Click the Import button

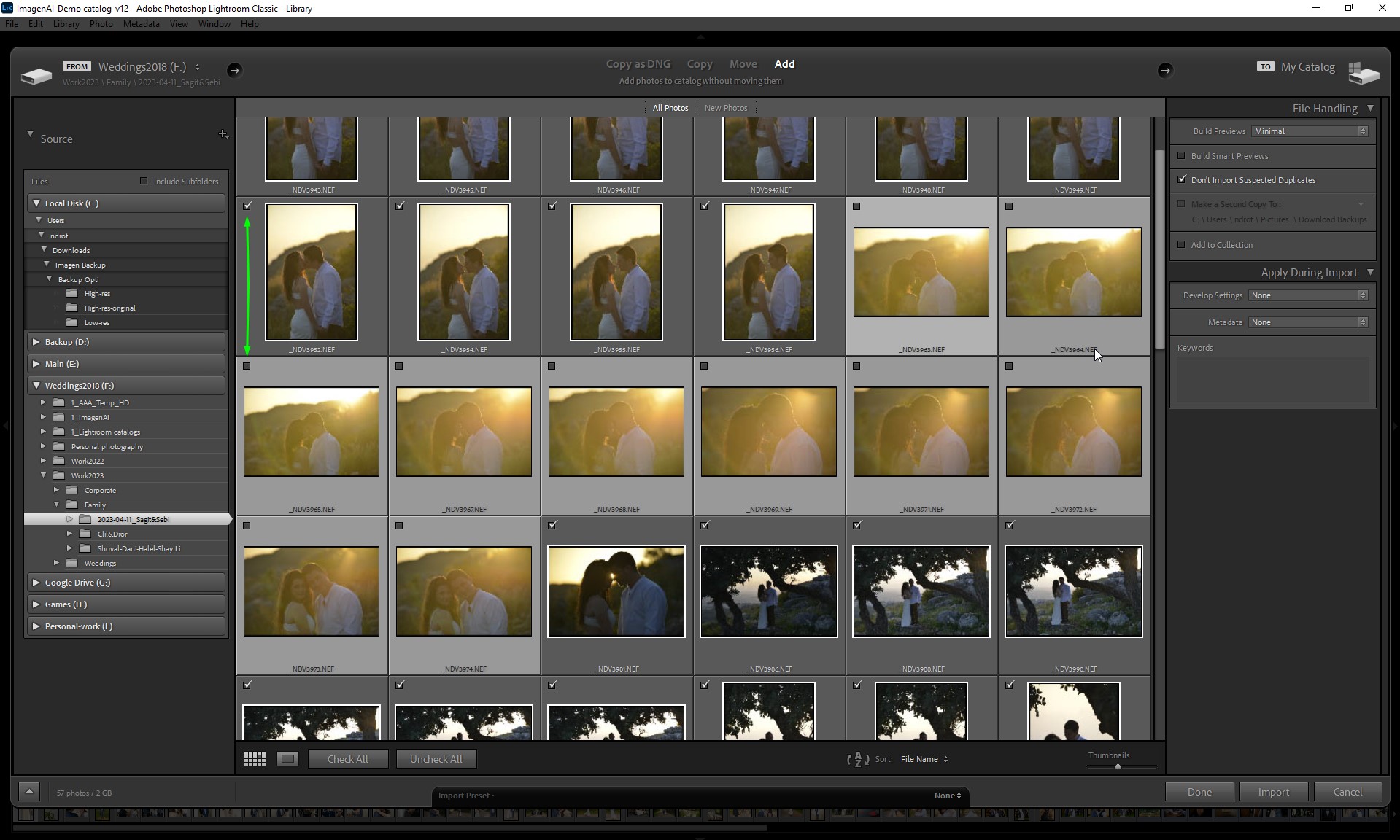[1273, 792]
